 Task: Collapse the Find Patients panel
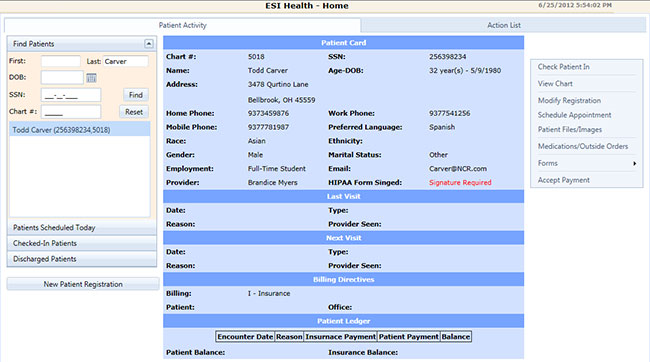(148, 44)
